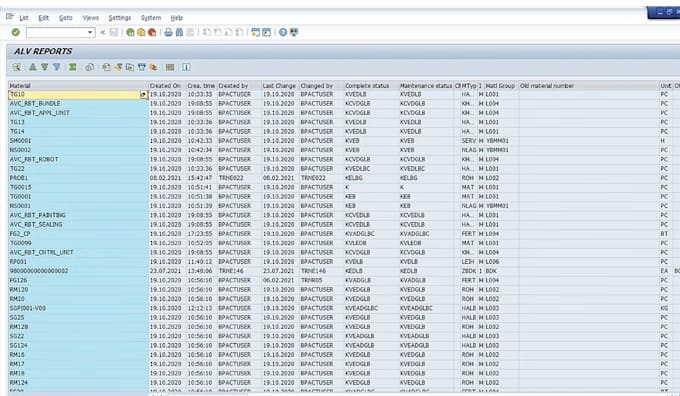This screenshot has width=680, height=396.
Task: Click the Change Layout grid icon
Action: point(170,67)
